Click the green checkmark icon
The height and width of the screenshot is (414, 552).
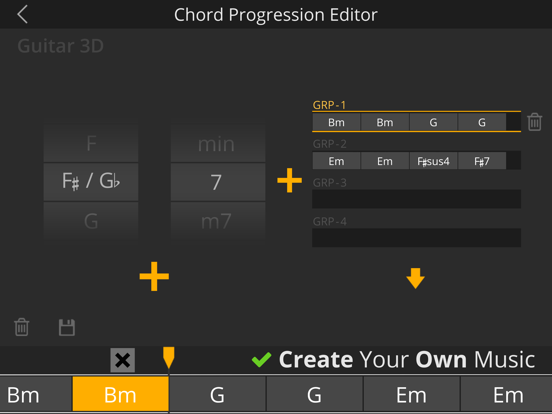point(262,360)
